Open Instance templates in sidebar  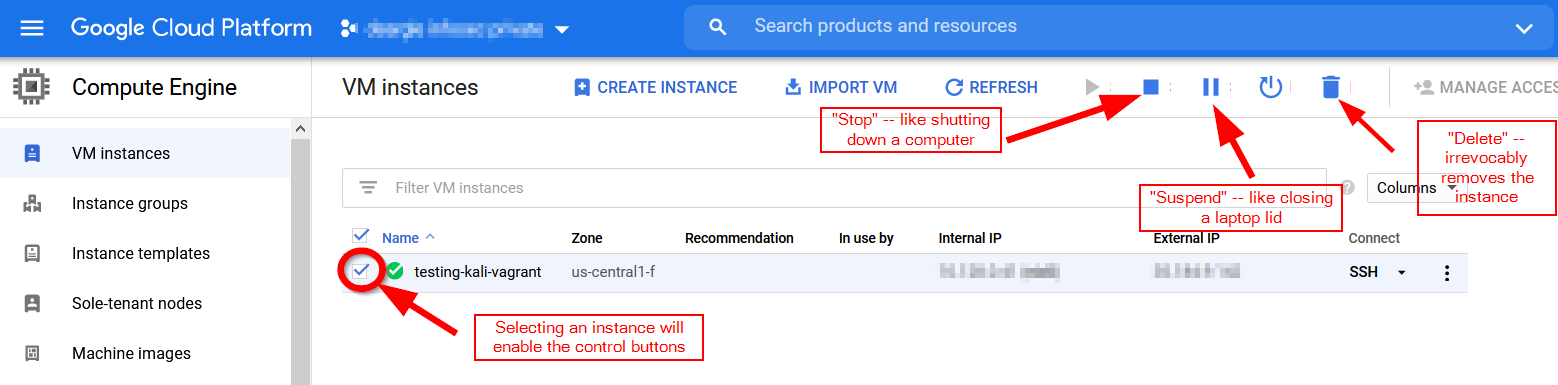(x=140, y=253)
